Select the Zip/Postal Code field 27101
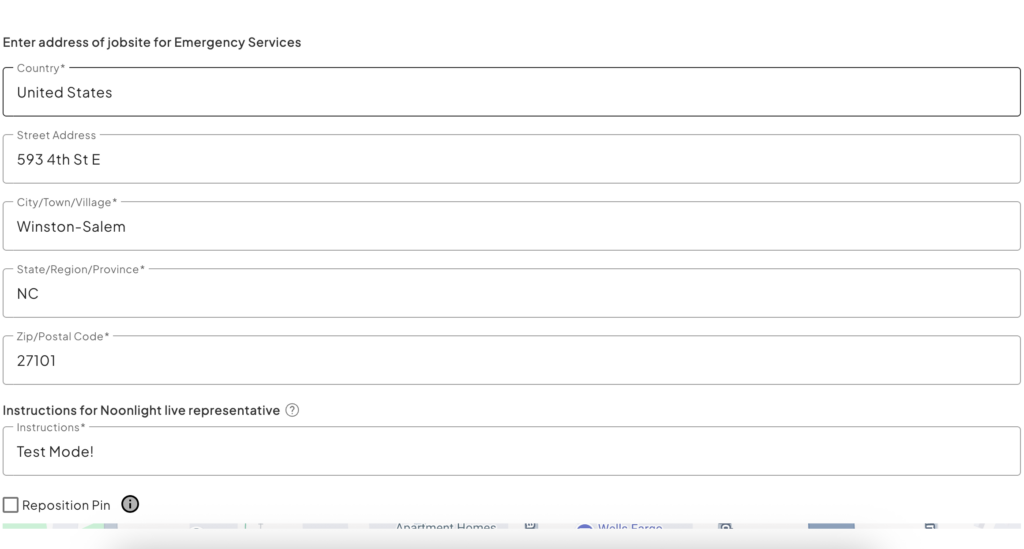 (511, 360)
